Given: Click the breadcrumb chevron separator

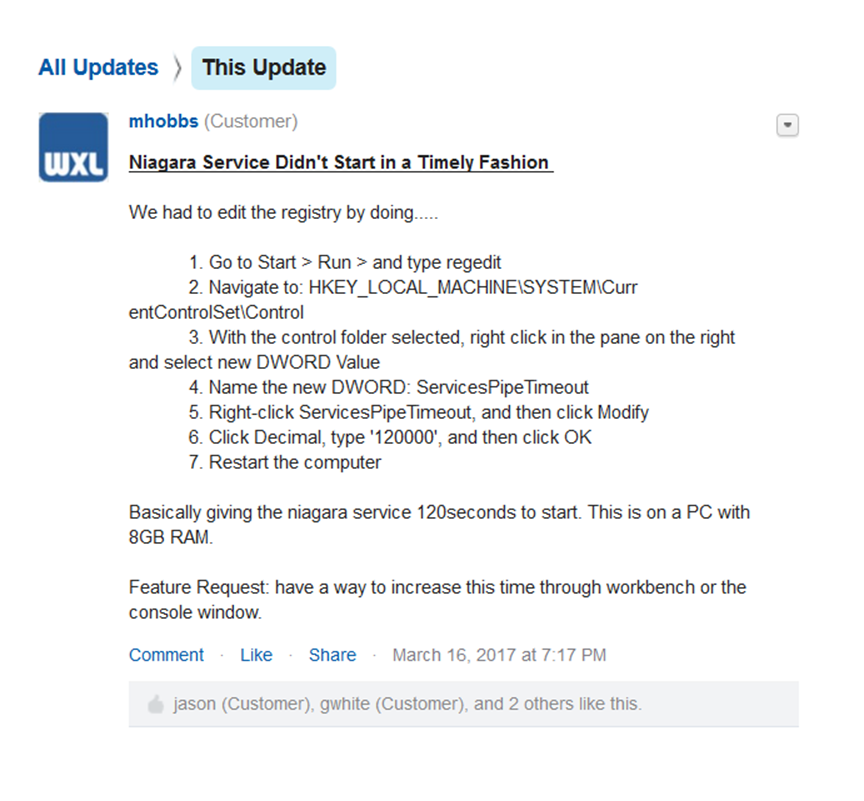Looking at the screenshot, I should tap(177, 68).
